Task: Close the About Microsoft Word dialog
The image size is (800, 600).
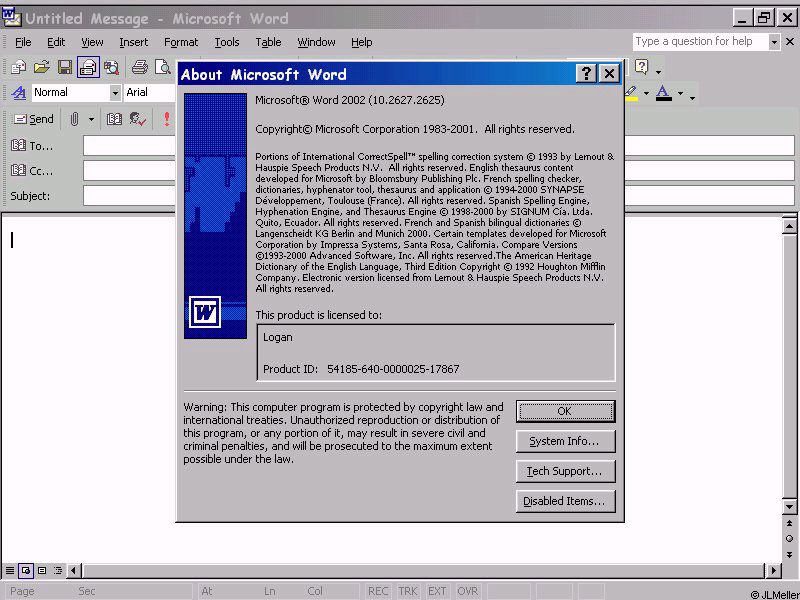Action: pyautogui.click(x=609, y=74)
